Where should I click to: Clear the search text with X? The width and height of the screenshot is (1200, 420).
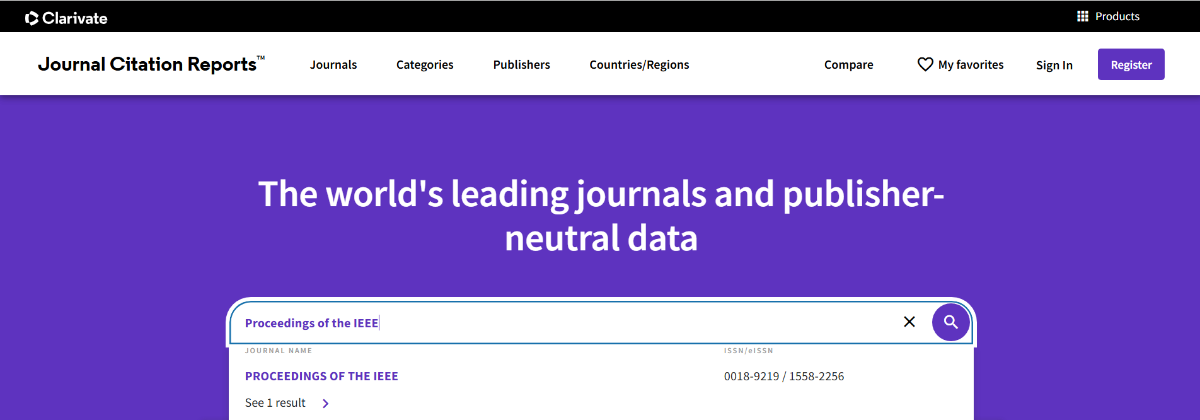(x=909, y=322)
